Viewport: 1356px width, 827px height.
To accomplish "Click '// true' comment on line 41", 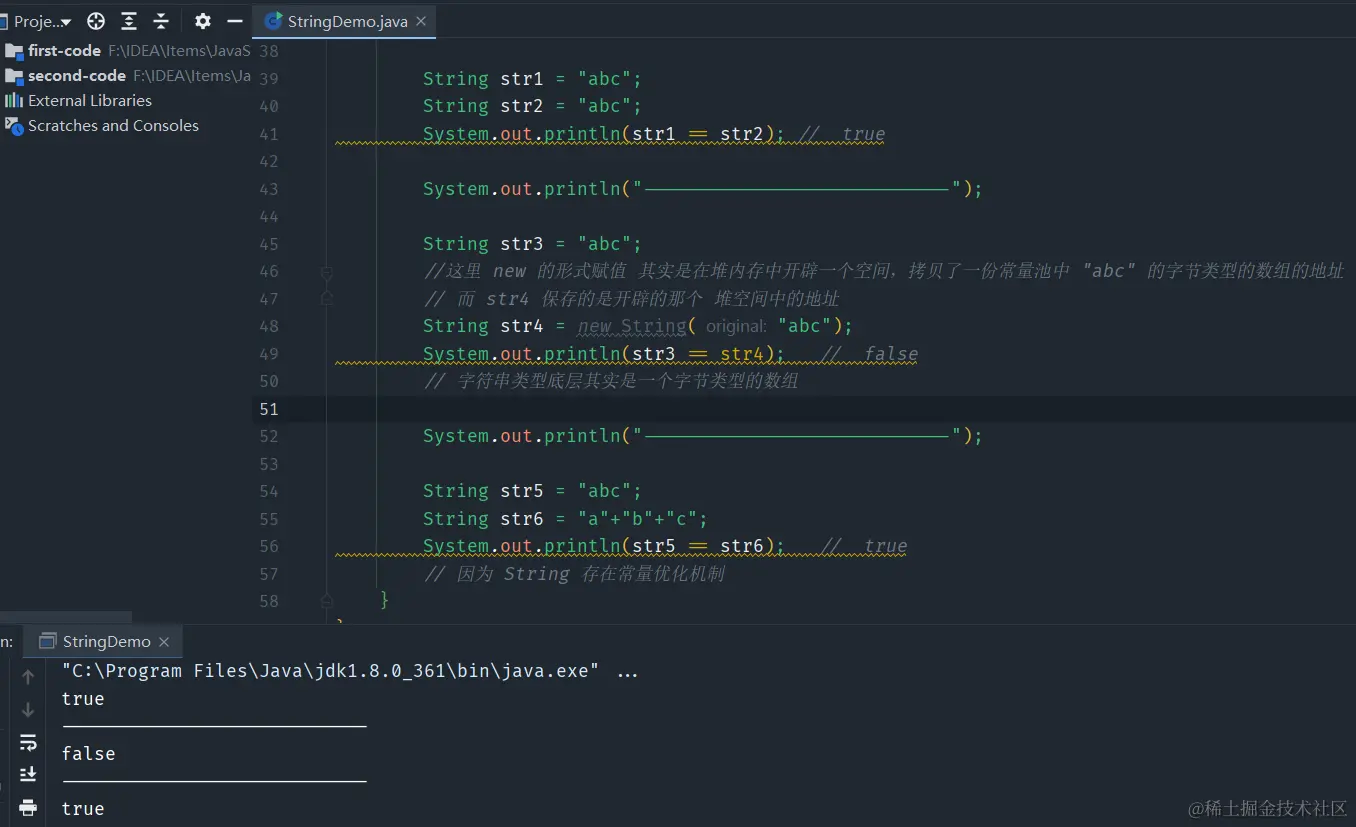I will point(842,134).
